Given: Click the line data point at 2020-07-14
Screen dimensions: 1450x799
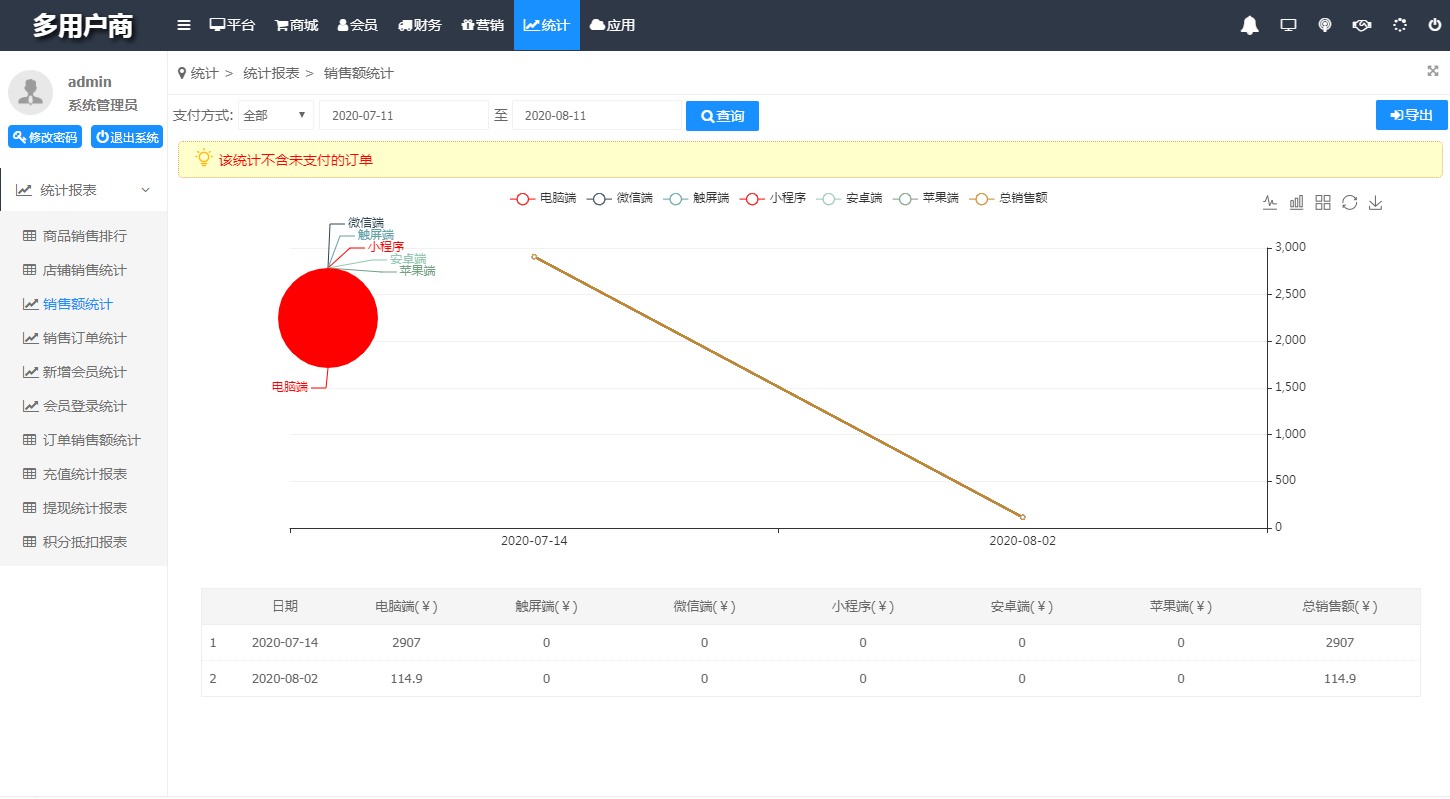Looking at the screenshot, I should [534, 257].
